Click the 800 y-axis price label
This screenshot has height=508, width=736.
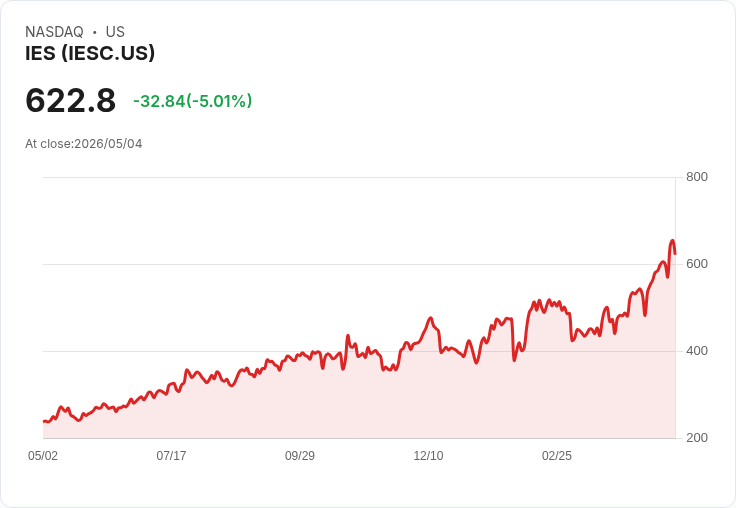tap(697, 177)
